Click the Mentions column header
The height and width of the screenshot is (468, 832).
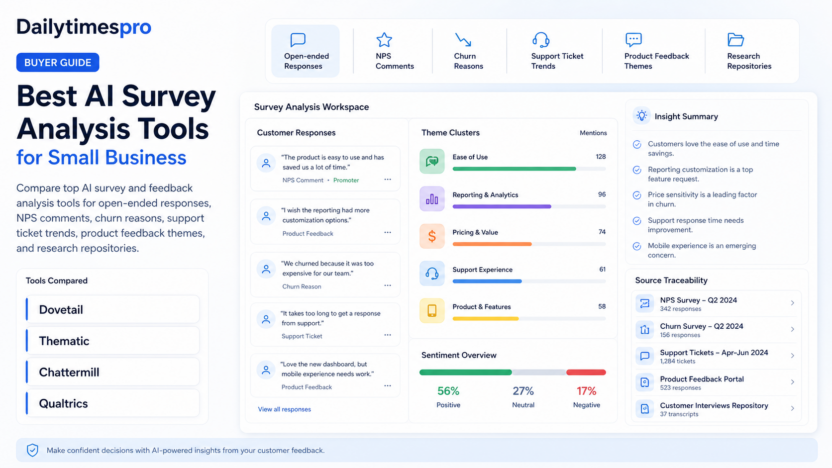click(x=593, y=133)
